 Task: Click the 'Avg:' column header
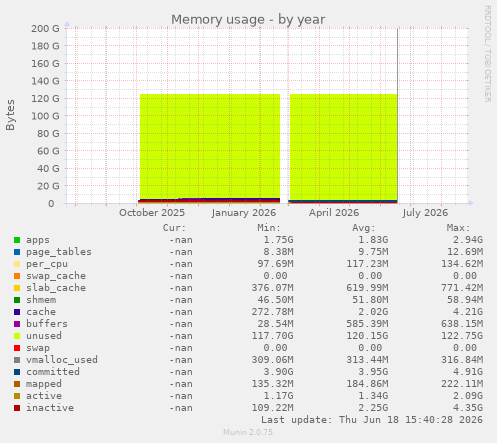tap(364, 228)
